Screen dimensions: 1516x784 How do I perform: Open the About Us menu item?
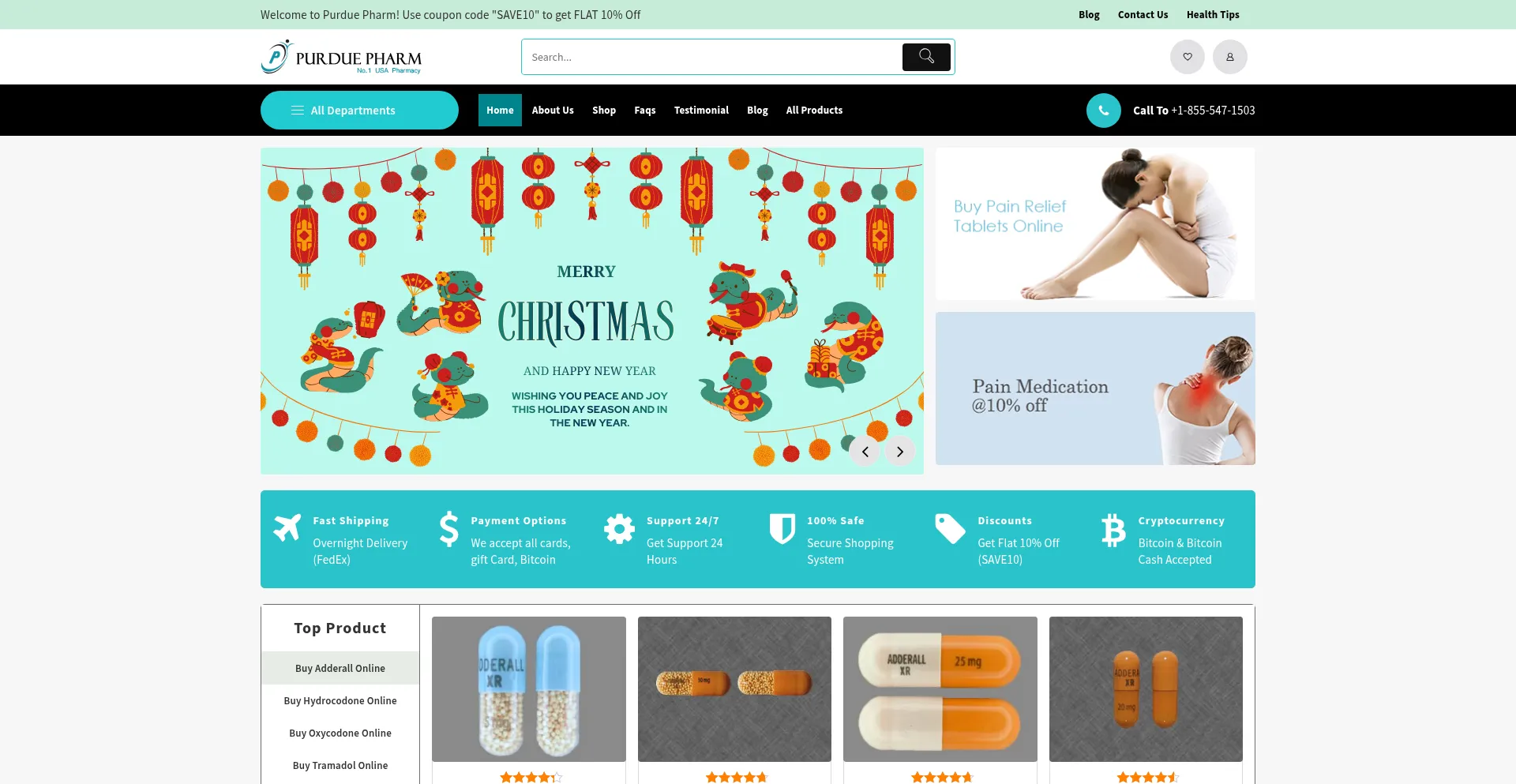[553, 111]
